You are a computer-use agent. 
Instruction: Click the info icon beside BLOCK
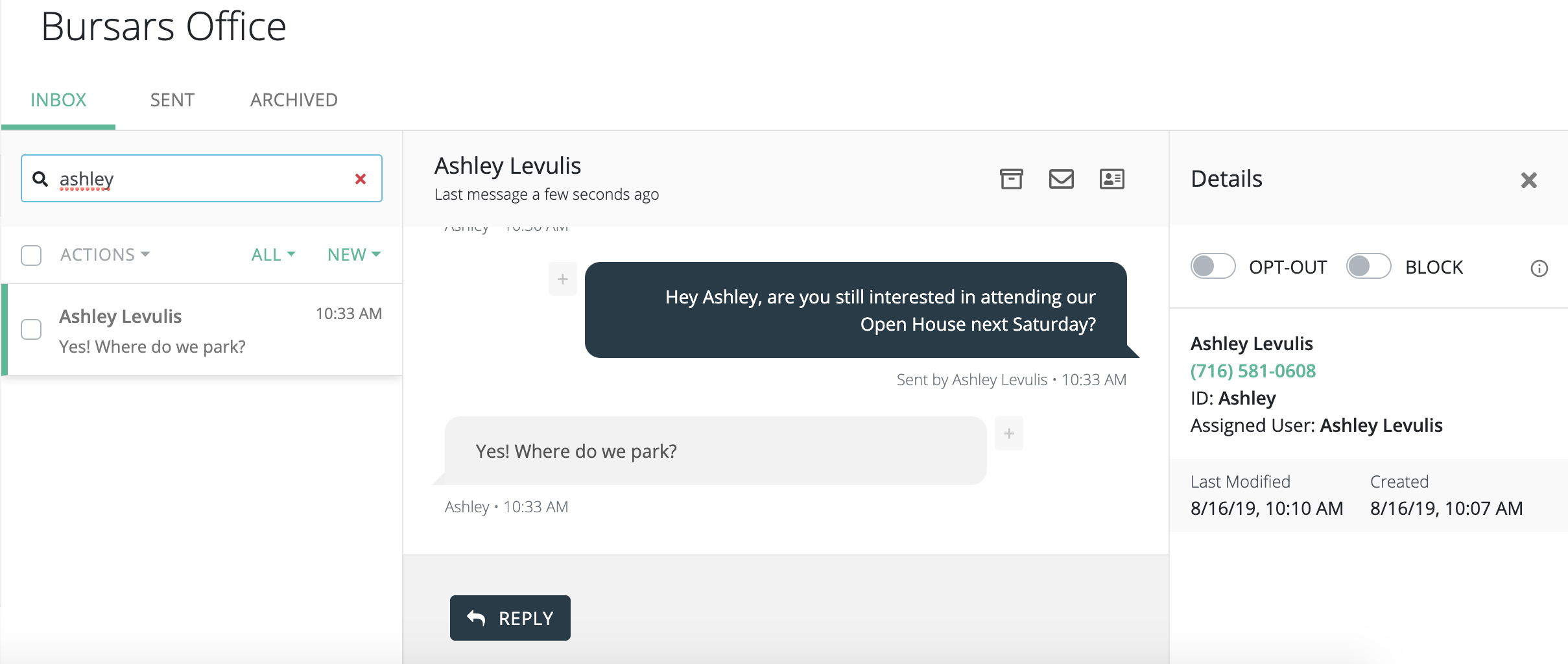[1539, 268]
